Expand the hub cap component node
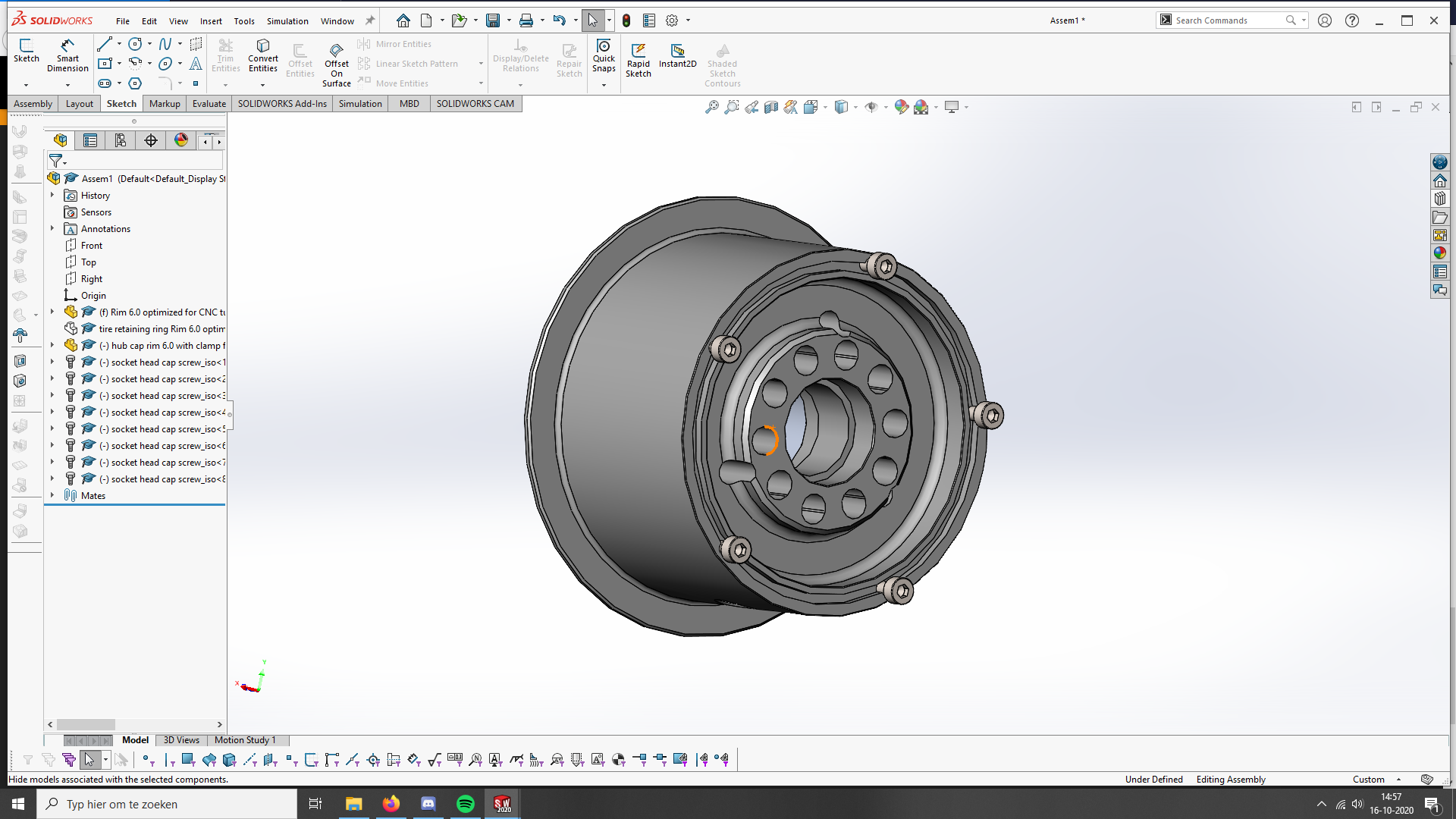Screen dimensions: 1456x819 (x=52, y=346)
